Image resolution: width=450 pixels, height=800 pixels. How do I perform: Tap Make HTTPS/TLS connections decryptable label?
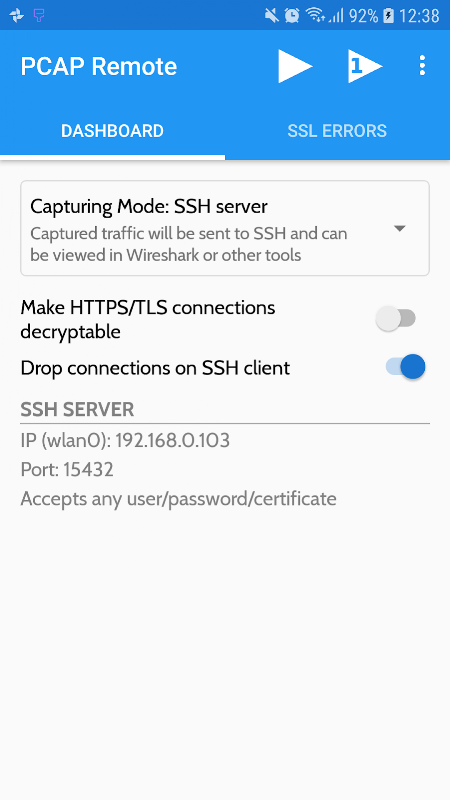click(x=148, y=319)
